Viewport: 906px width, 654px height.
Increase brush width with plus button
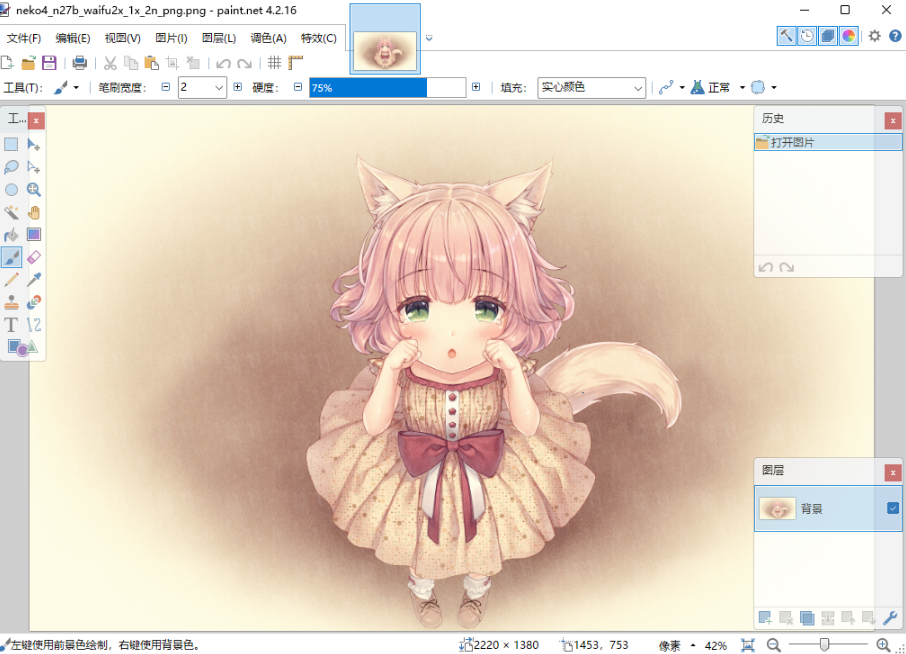point(237,87)
